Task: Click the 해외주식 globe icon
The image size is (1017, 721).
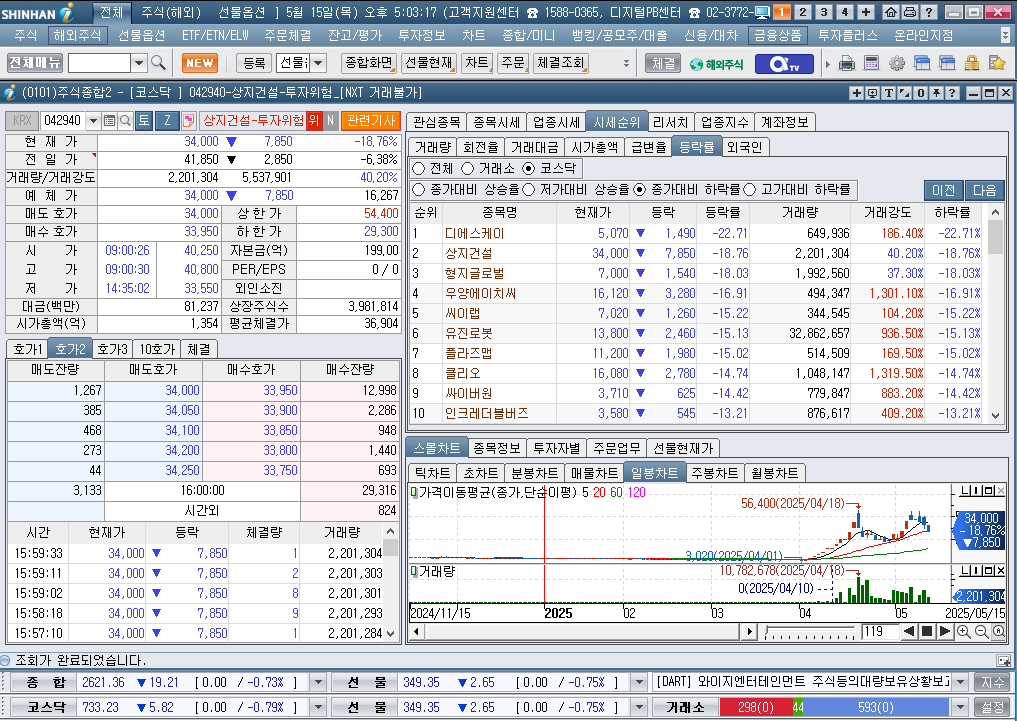Action: pyautogui.click(x=716, y=64)
